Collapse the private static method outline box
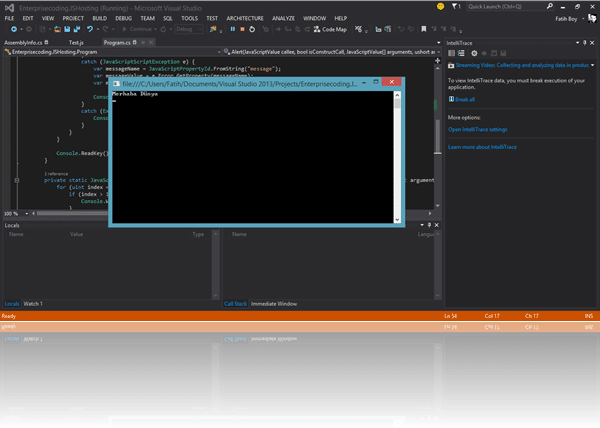The image size is (600, 428). [x=17, y=180]
